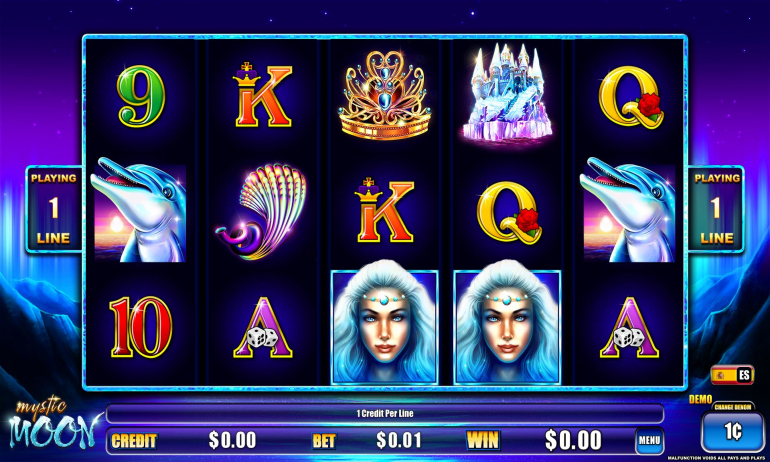Select the Q symbol on fifth reel
This screenshot has height=462, width=770.
[631, 97]
